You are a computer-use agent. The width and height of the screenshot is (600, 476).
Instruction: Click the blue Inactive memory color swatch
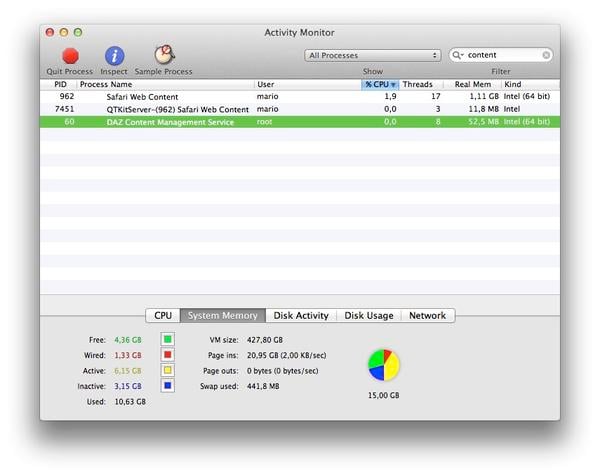click(168, 385)
